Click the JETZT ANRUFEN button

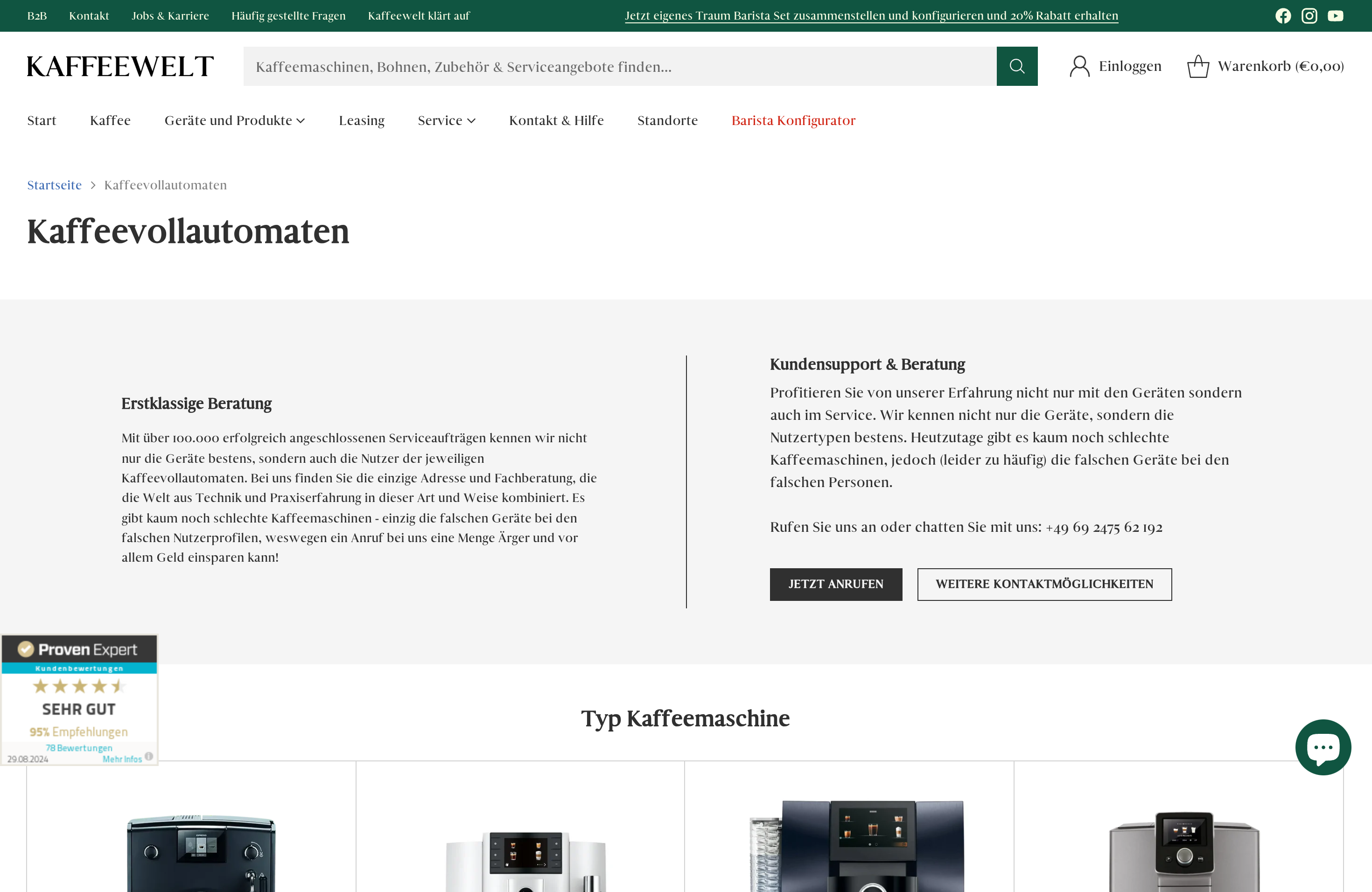pyautogui.click(x=836, y=584)
